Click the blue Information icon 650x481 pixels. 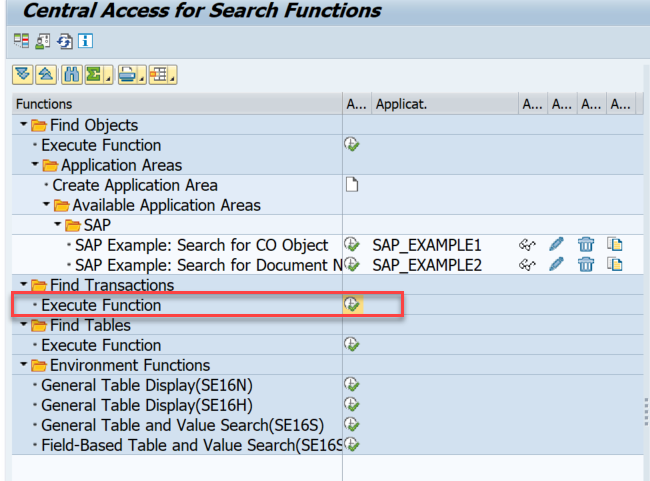[x=86, y=41]
